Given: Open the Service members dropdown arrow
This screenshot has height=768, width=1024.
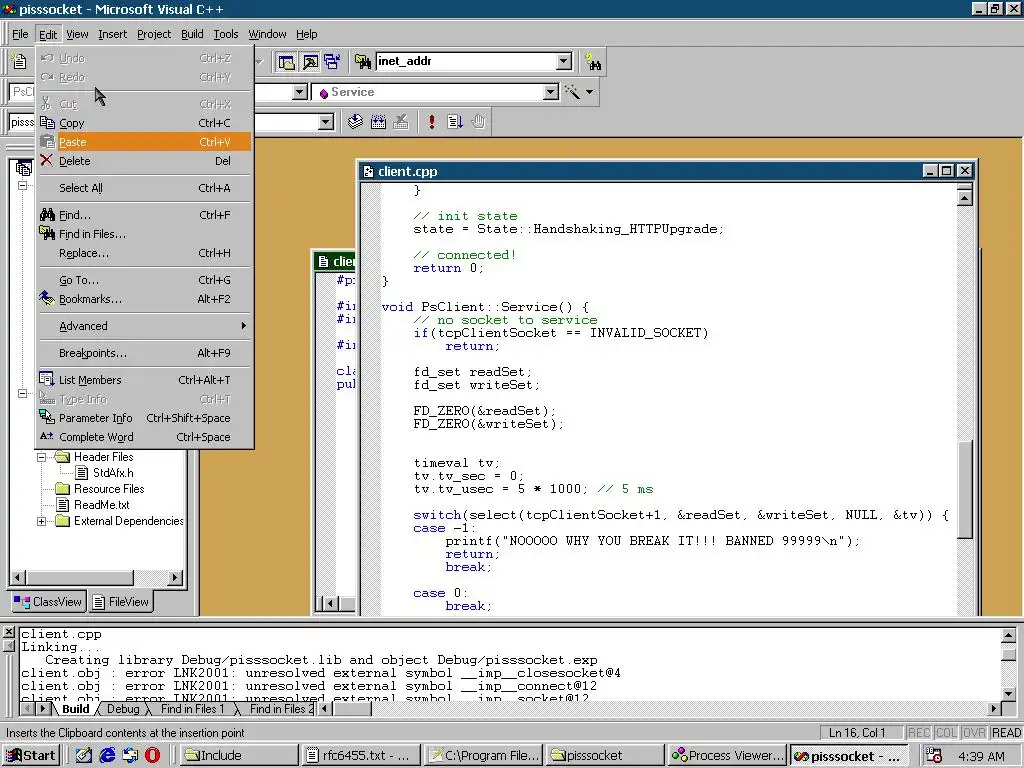Looking at the screenshot, I should tap(551, 92).
